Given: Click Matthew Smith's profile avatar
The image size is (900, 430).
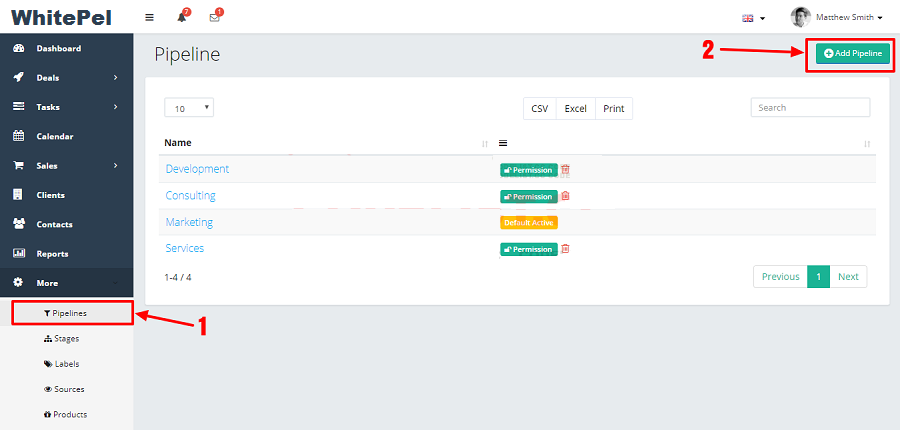Looking at the screenshot, I should tap(800, 17).
